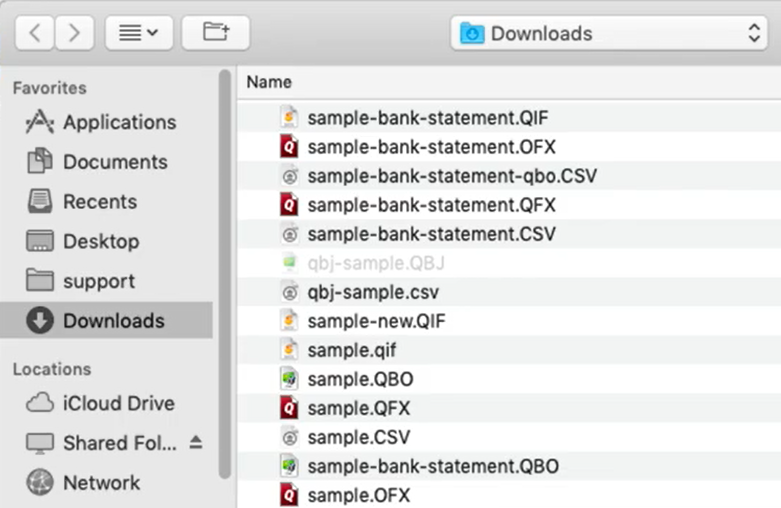781x508 pixels.
Task: Eject the Shared Folder volume
Action: coord(196,442)
